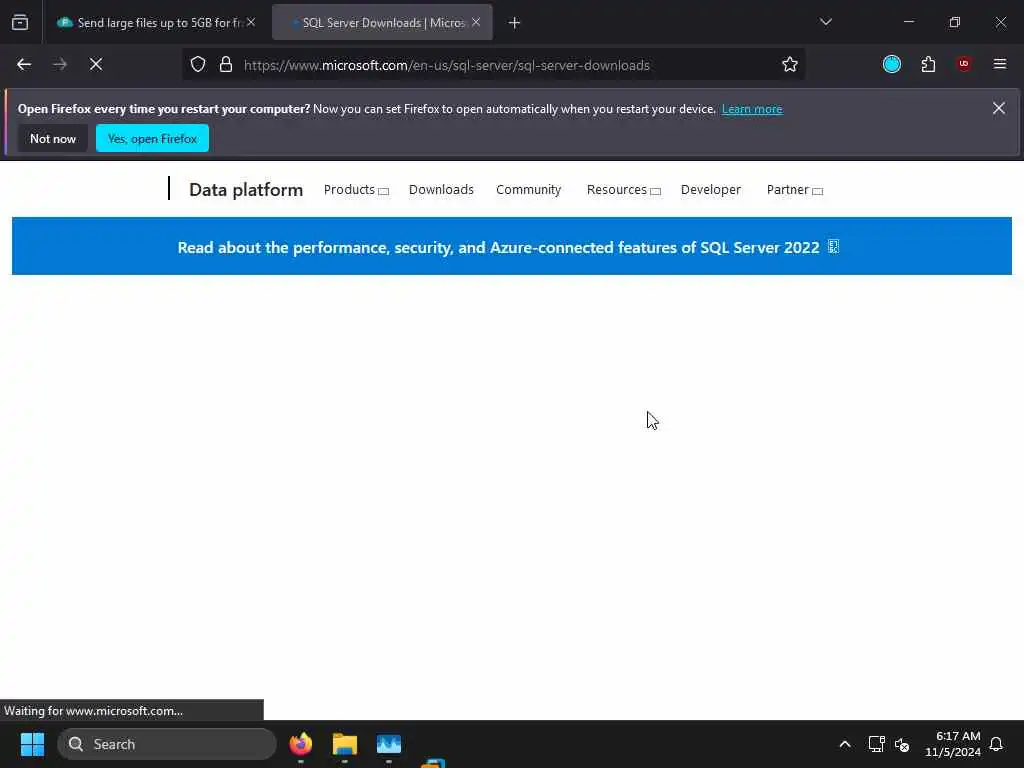Close the SQL Server Downloads tab

pos(476,22)
